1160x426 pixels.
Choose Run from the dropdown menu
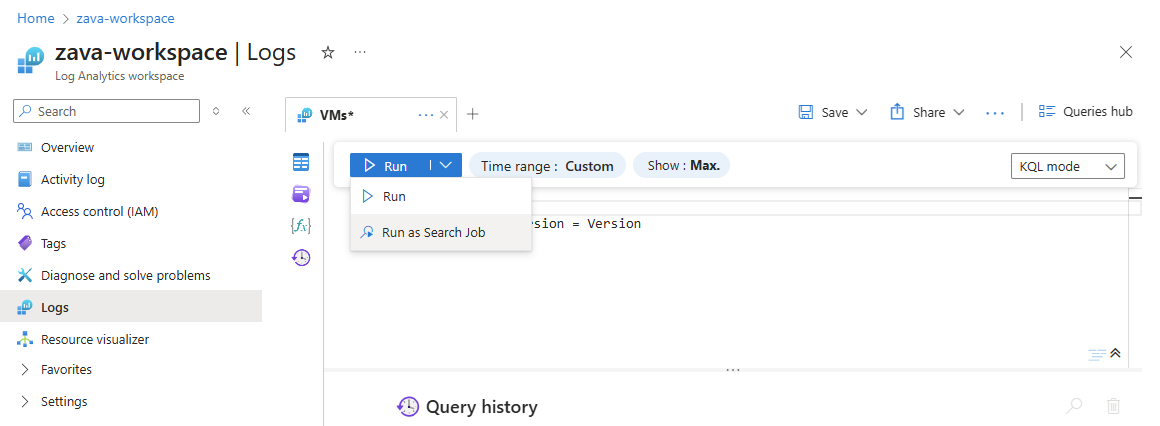[x=394, y=197]
